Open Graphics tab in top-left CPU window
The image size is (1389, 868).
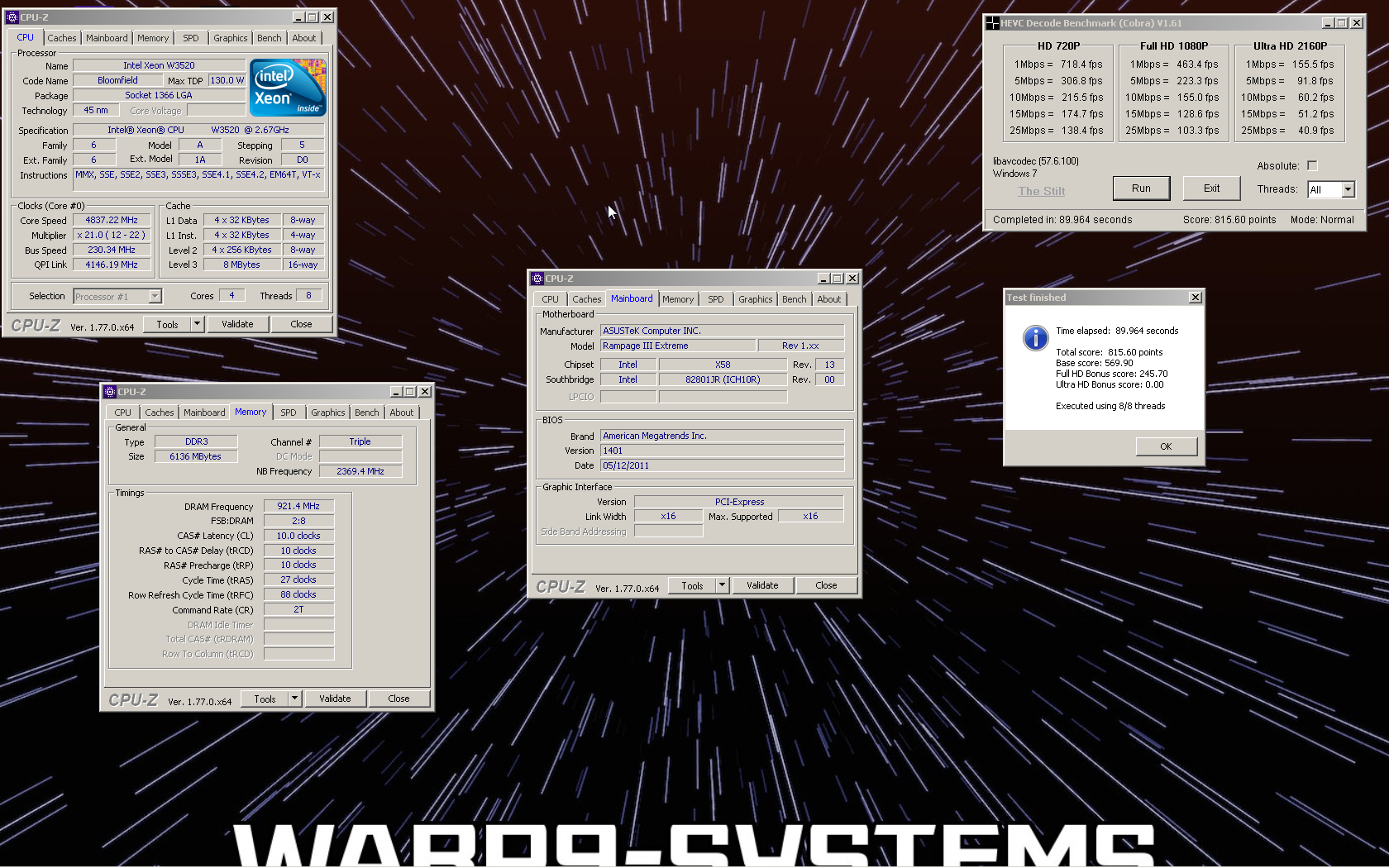point(230,38)
